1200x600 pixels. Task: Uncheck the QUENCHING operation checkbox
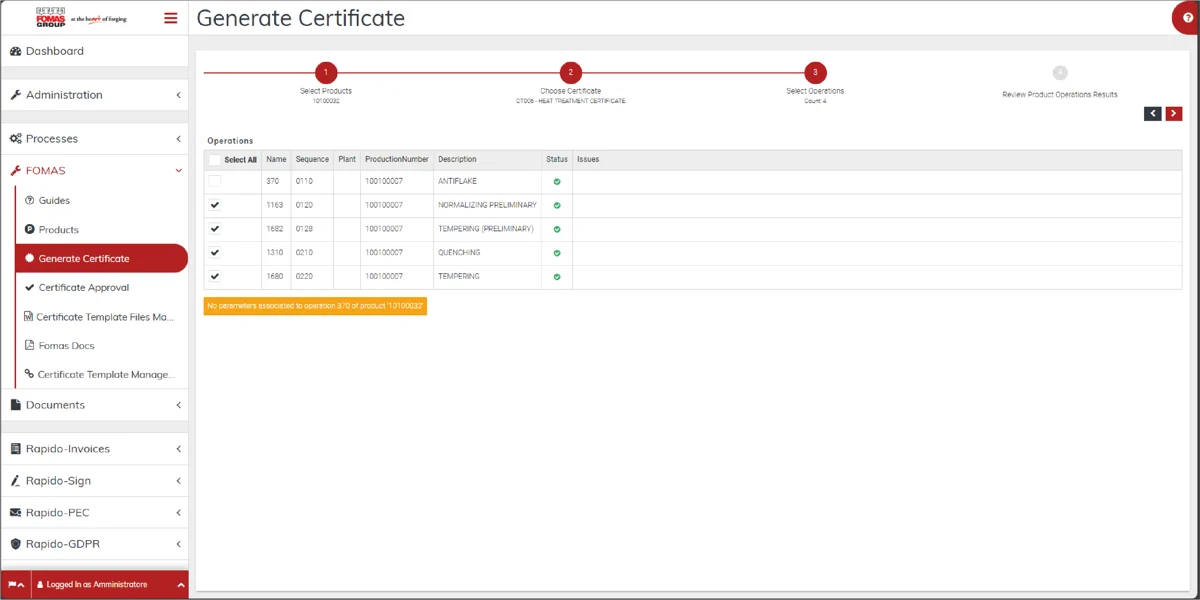[x=215, y=253]
